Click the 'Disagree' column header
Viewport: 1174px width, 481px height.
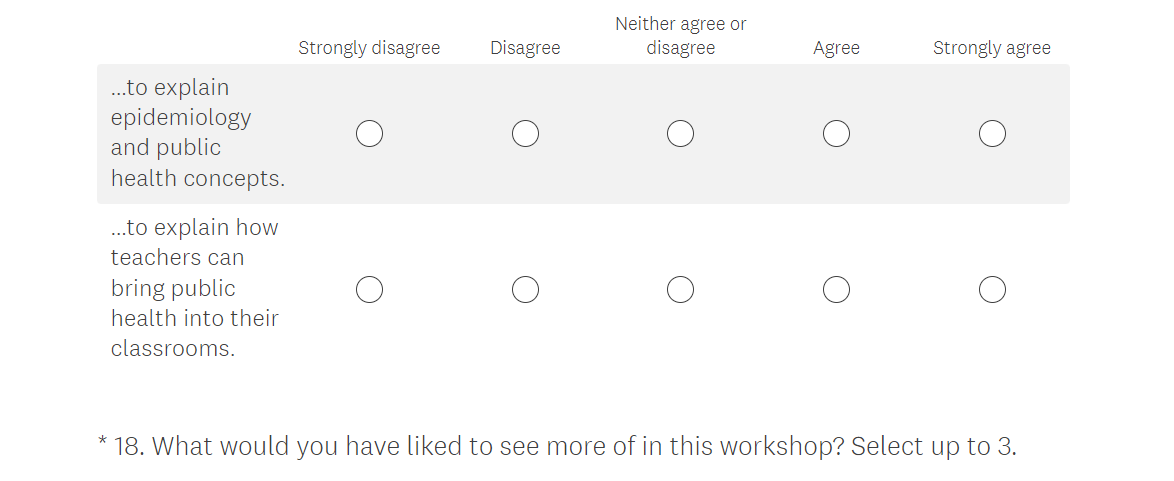[x=525, y=48]
